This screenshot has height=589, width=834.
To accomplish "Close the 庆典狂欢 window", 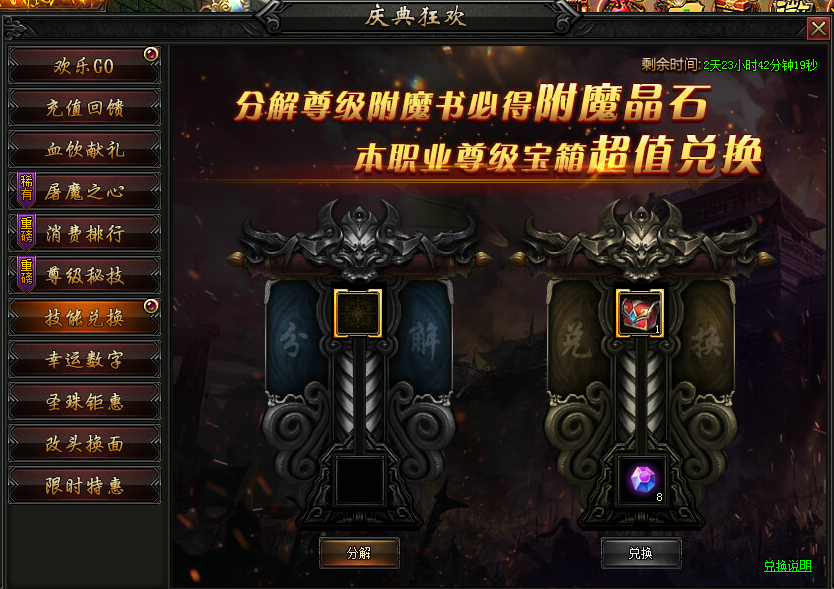I will pyautogui.click(x=819, y=28).
